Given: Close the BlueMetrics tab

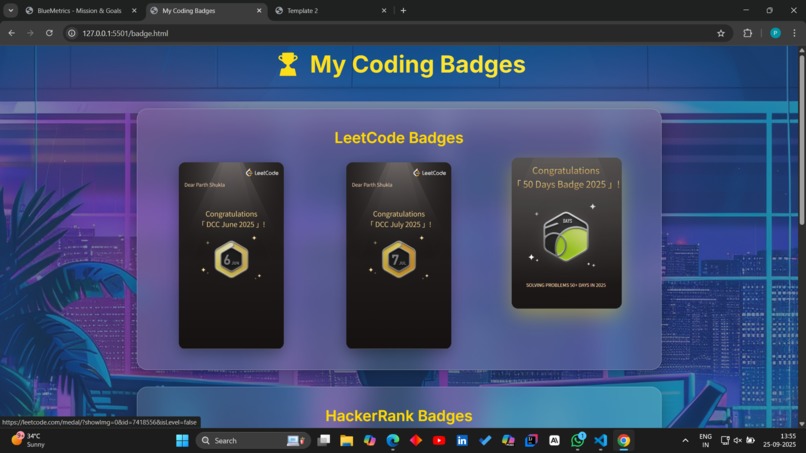Looking at the screenshot, I should pyautogui.click(x=134, y=10).
